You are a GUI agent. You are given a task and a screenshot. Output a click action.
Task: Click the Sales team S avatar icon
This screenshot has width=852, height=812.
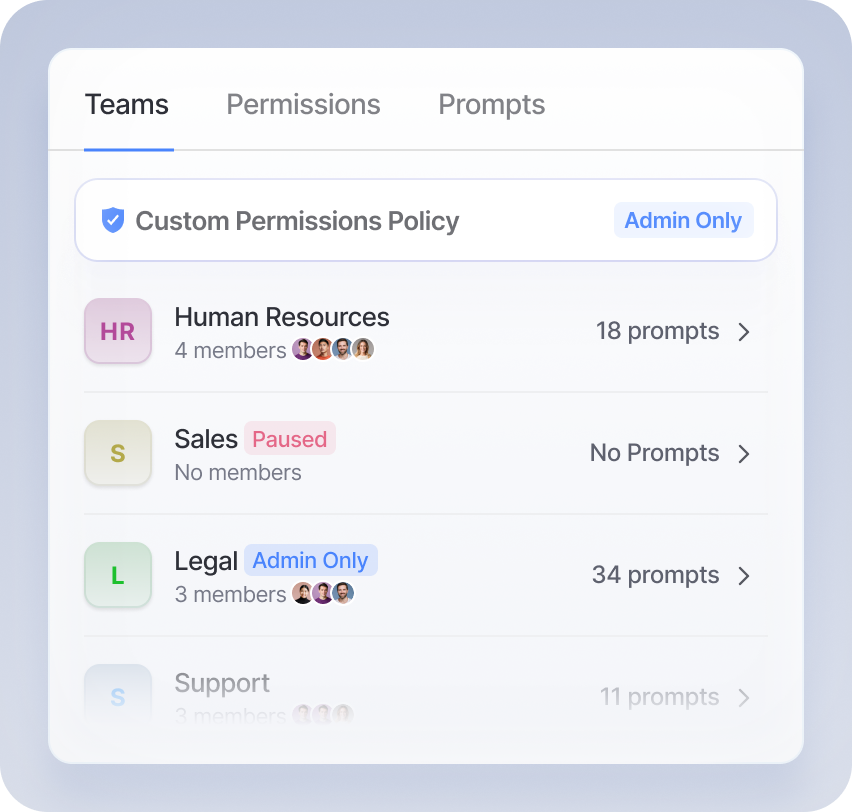click(x=118, y=453)
